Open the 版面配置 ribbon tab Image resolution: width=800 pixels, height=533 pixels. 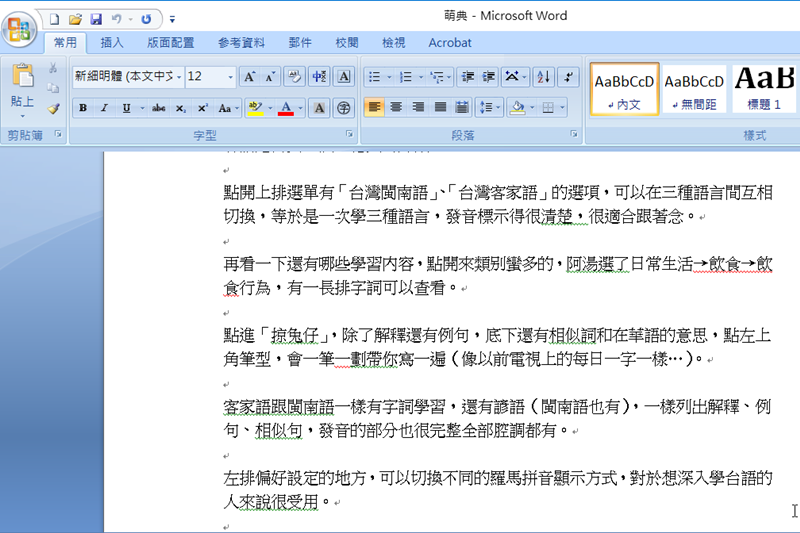coord(171,43)
